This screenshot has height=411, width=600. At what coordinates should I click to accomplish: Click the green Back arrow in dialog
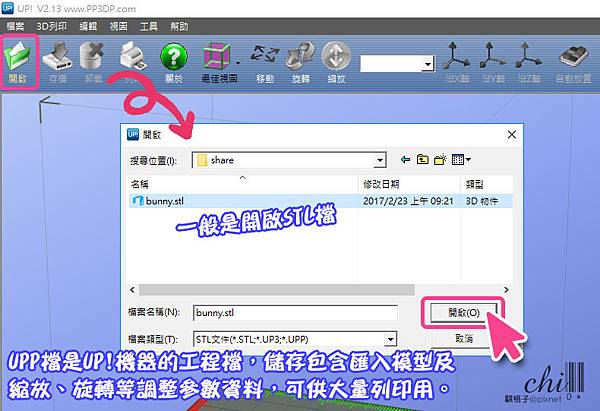tap(406, 159)
